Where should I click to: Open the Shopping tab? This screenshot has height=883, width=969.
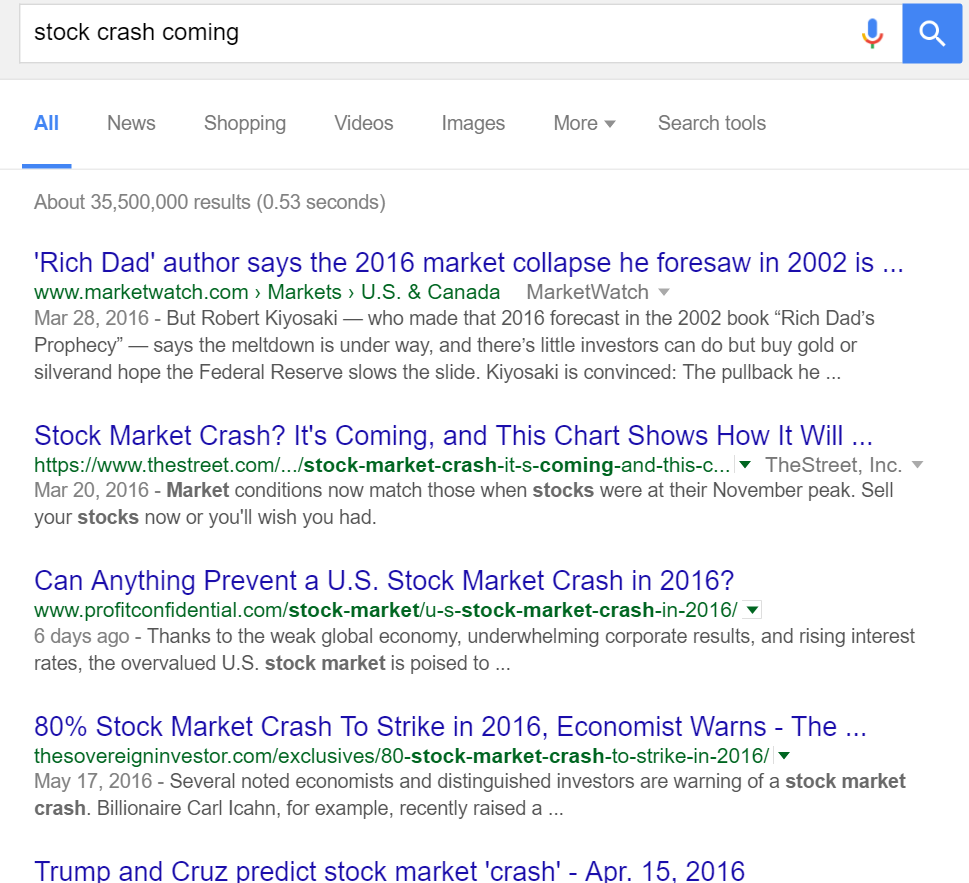(x=245, y=123)
